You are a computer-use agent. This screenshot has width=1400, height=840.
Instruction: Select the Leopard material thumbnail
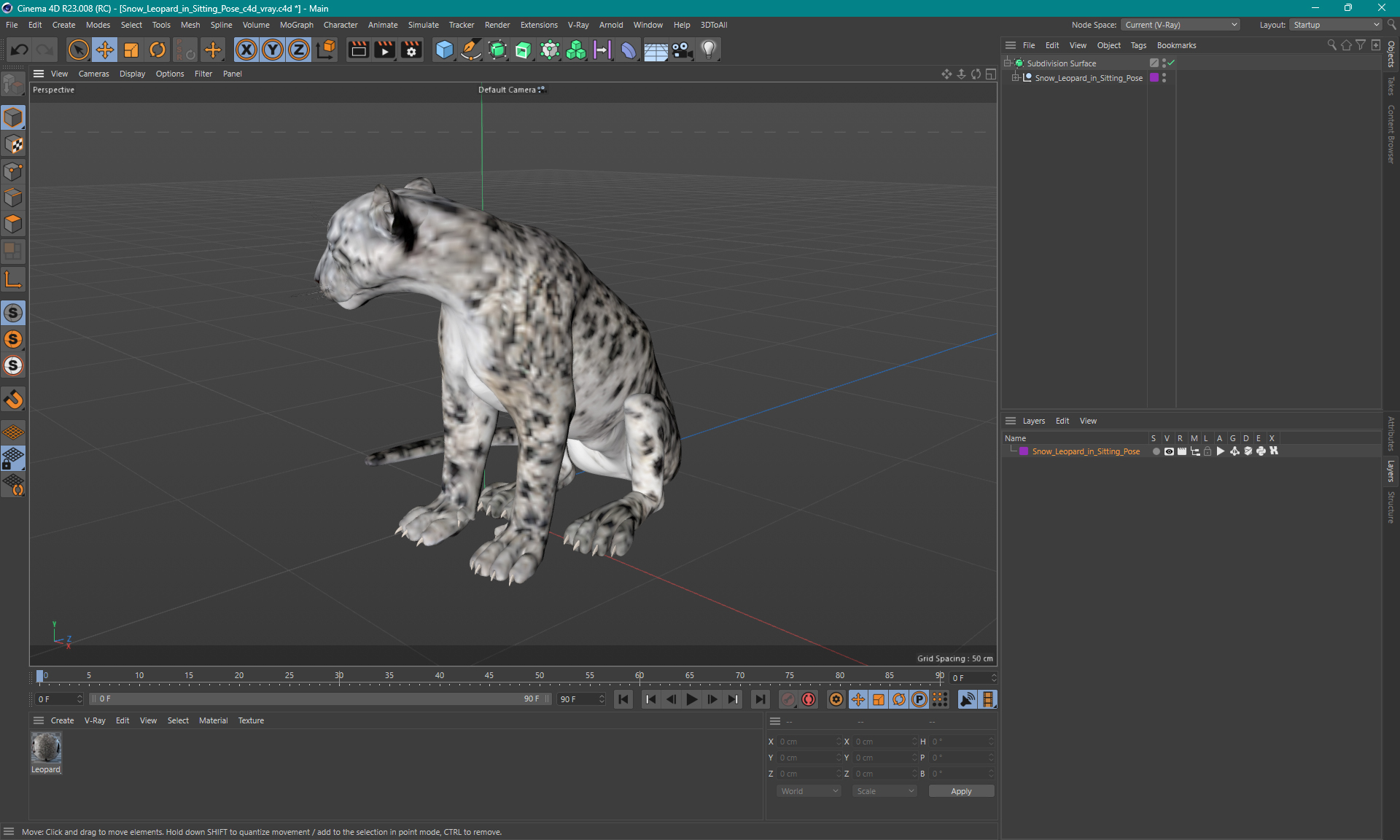[46, 748]
